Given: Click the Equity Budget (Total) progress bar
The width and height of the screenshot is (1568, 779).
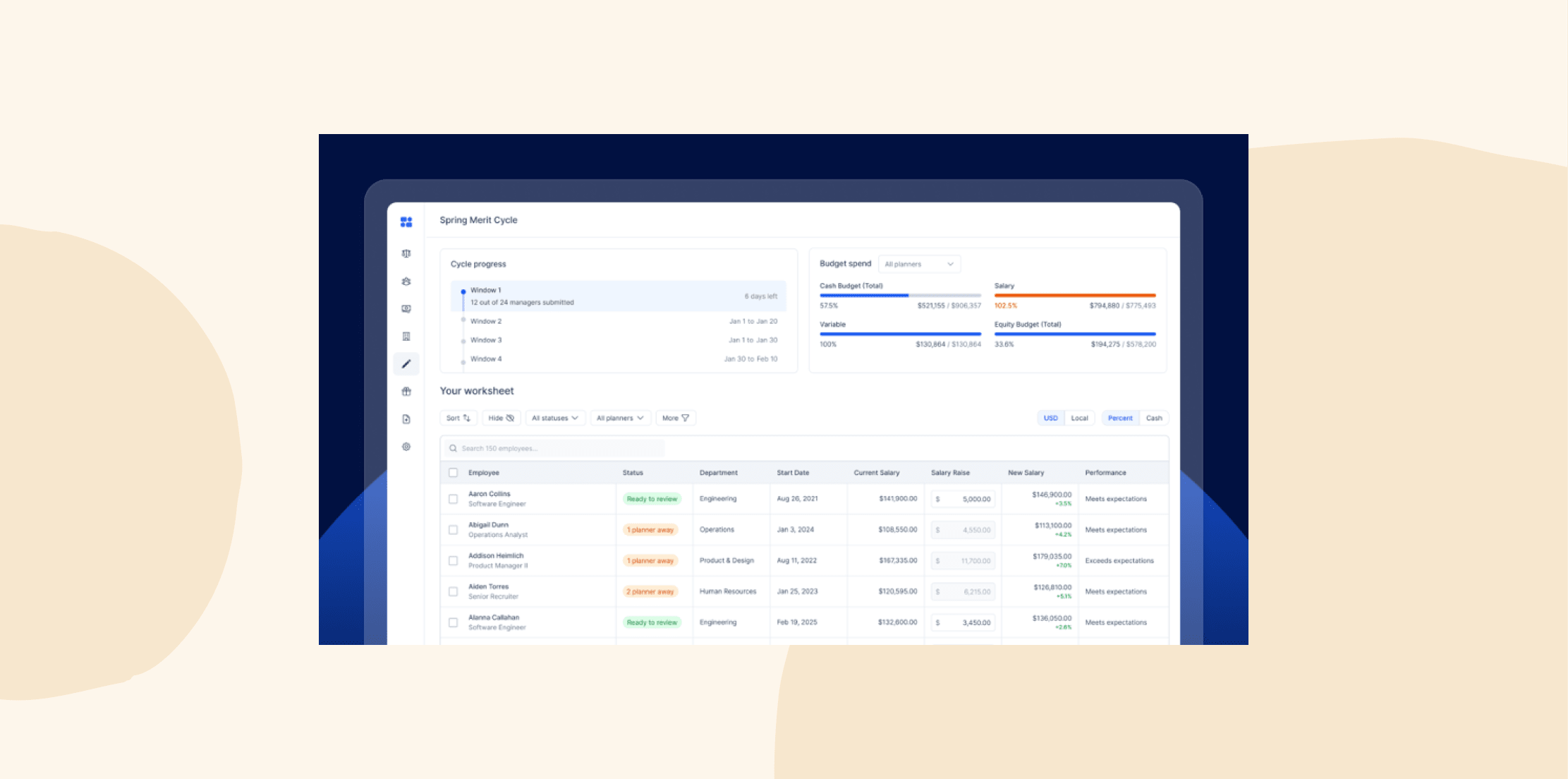Looking at the screenshot, I should pos(1075,334).
